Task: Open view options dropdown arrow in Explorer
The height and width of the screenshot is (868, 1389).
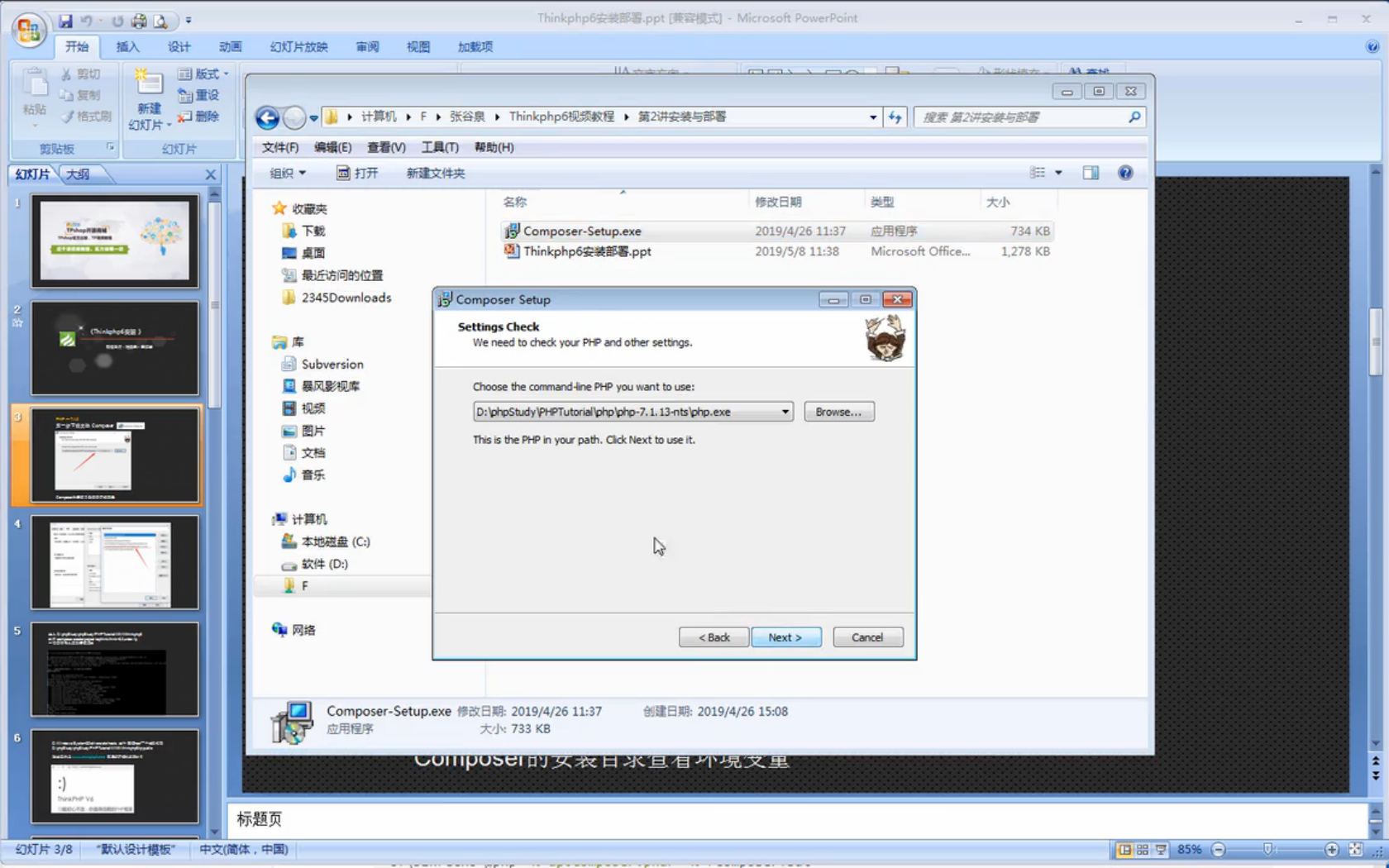Action: (1058, 173)
